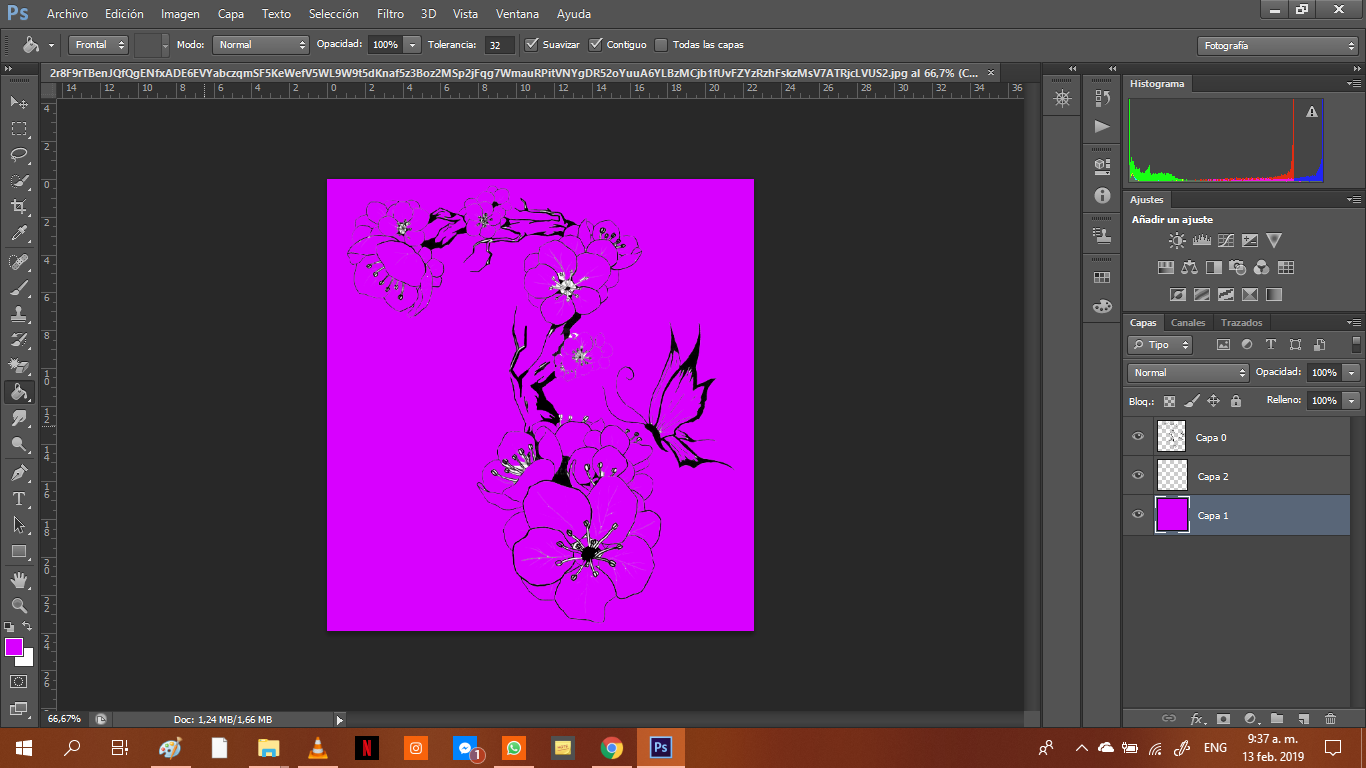Screen dimensions: 1366x768
Task: Toggle the Contiguo checkbox
Action: (596, 44)
